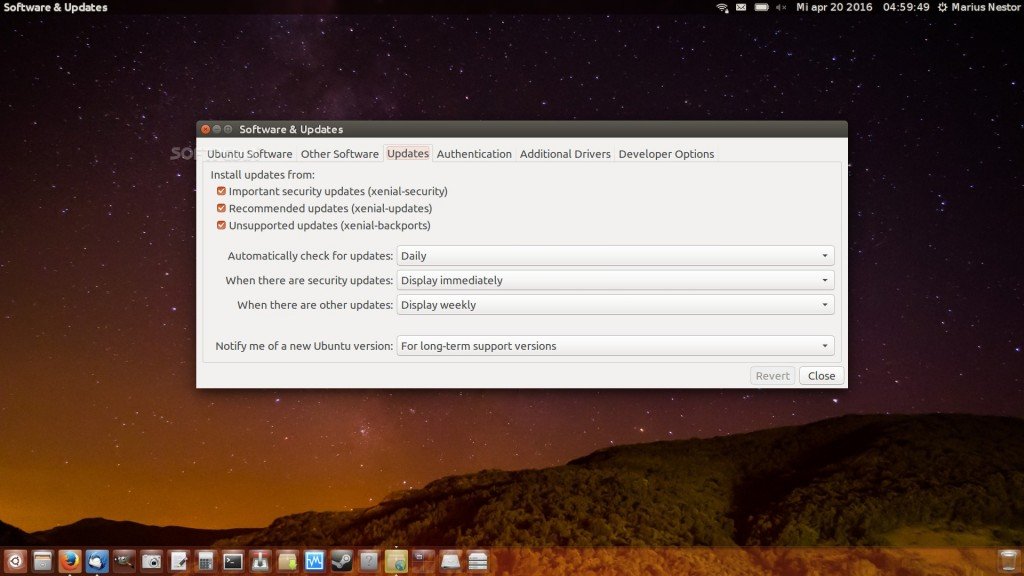Open the Trash at dock's right end
The width and height of the screenshot is (1024, 576).
click(1007, 561)
